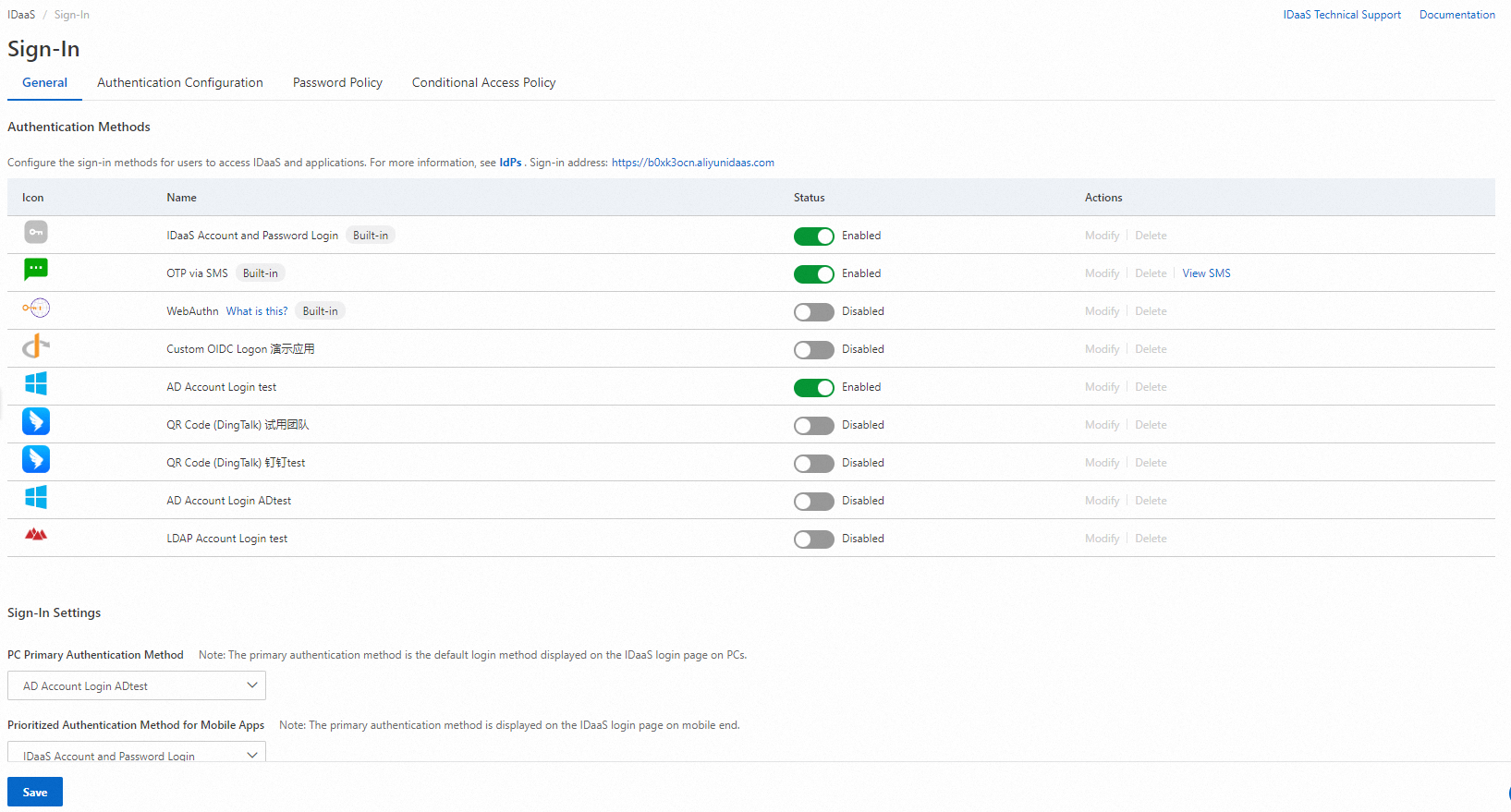Open Prioritized Authentication Method for Mobile Apps dropdown
This screenshot has width=1511, height=812.
137,752
